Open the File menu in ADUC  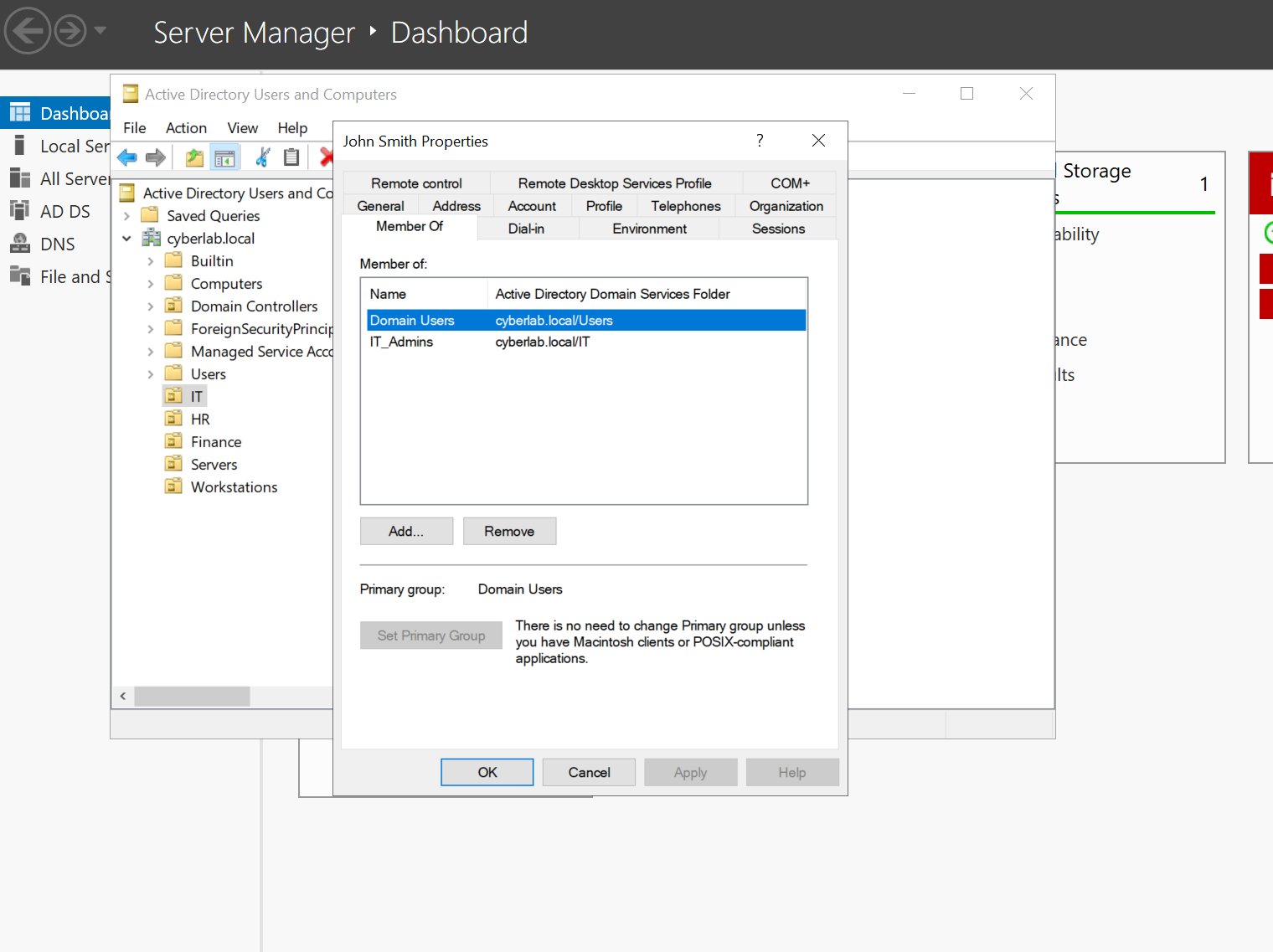(x=135, y=128)
